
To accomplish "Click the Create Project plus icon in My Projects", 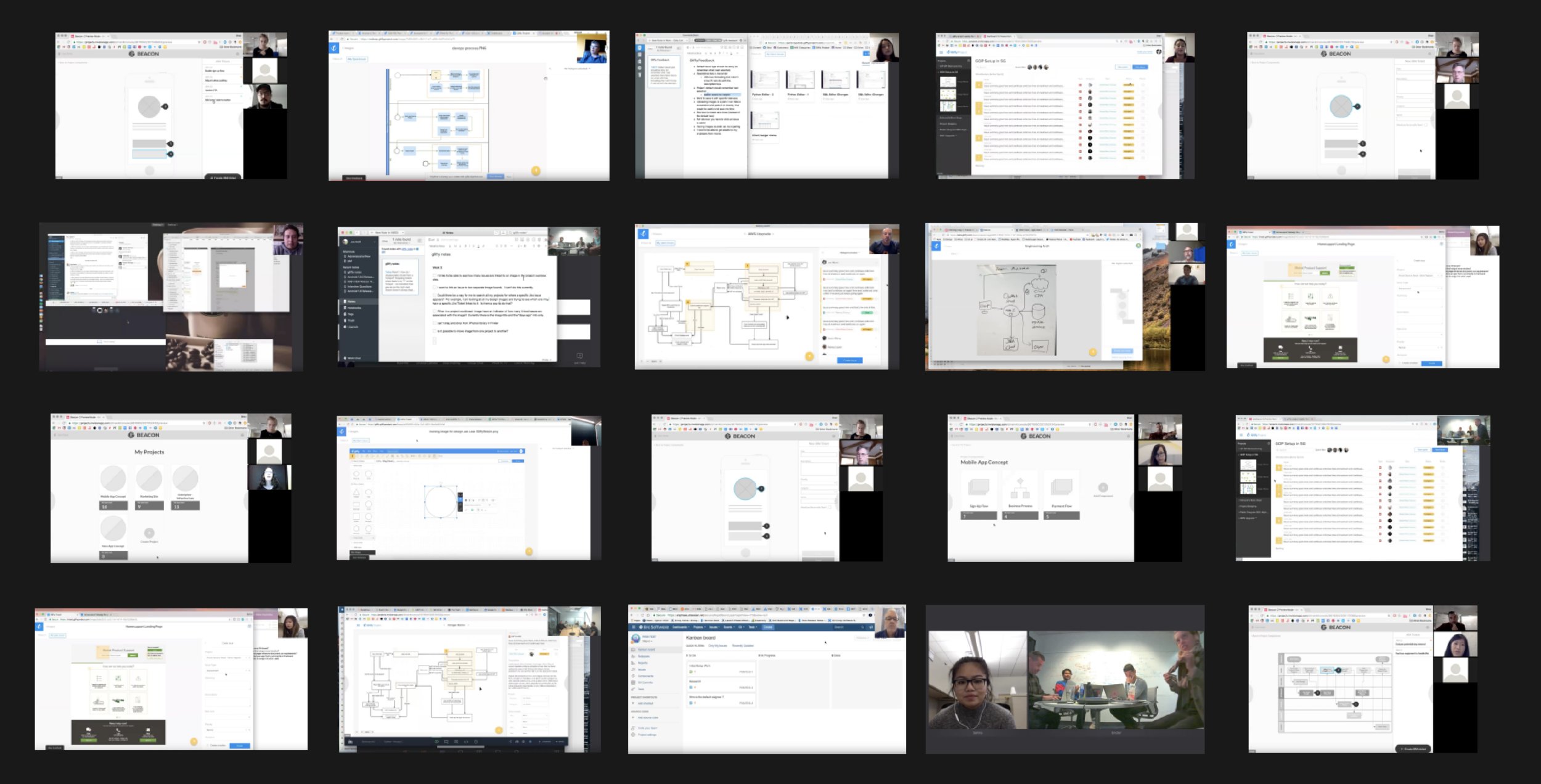I will [x=149, y=533].
